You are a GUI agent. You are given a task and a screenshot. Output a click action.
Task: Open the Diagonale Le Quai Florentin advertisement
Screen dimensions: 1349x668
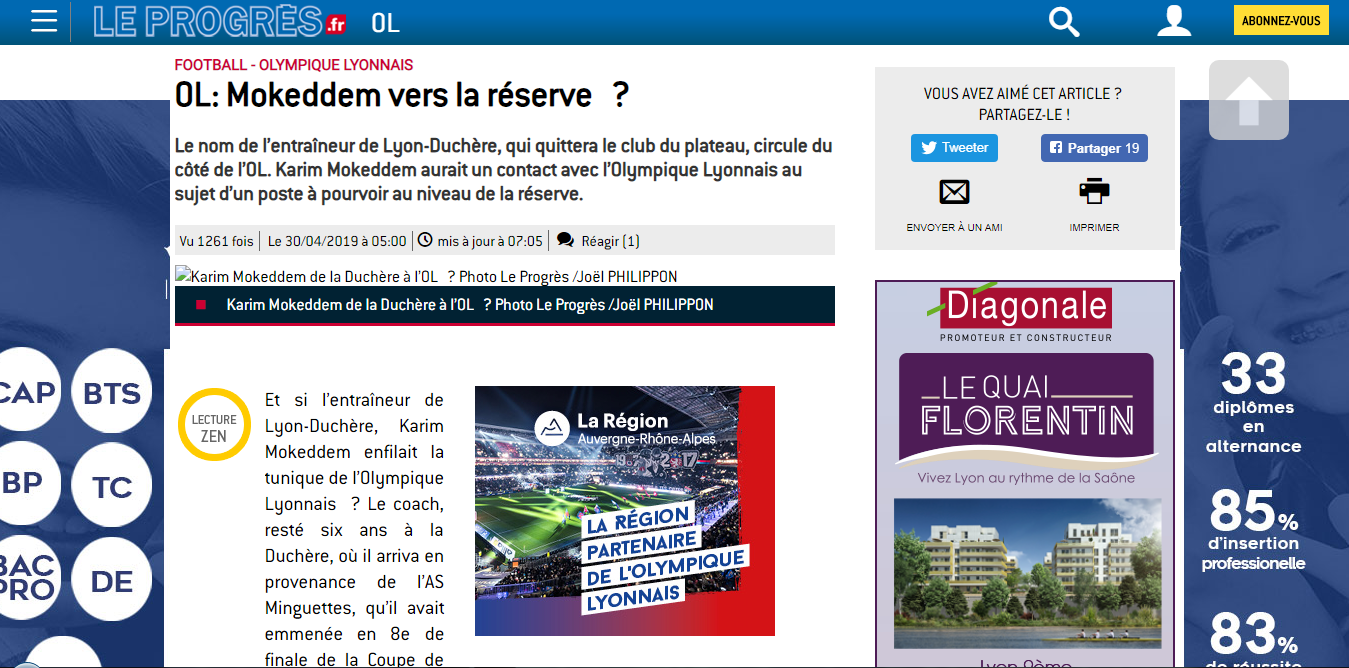[x=1025, y=474]
